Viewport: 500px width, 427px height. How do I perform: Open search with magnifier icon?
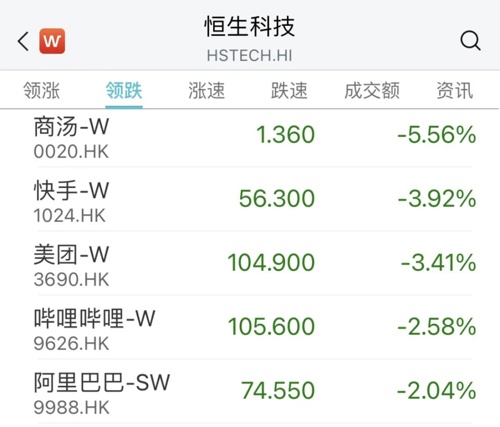tap(470, 41)
